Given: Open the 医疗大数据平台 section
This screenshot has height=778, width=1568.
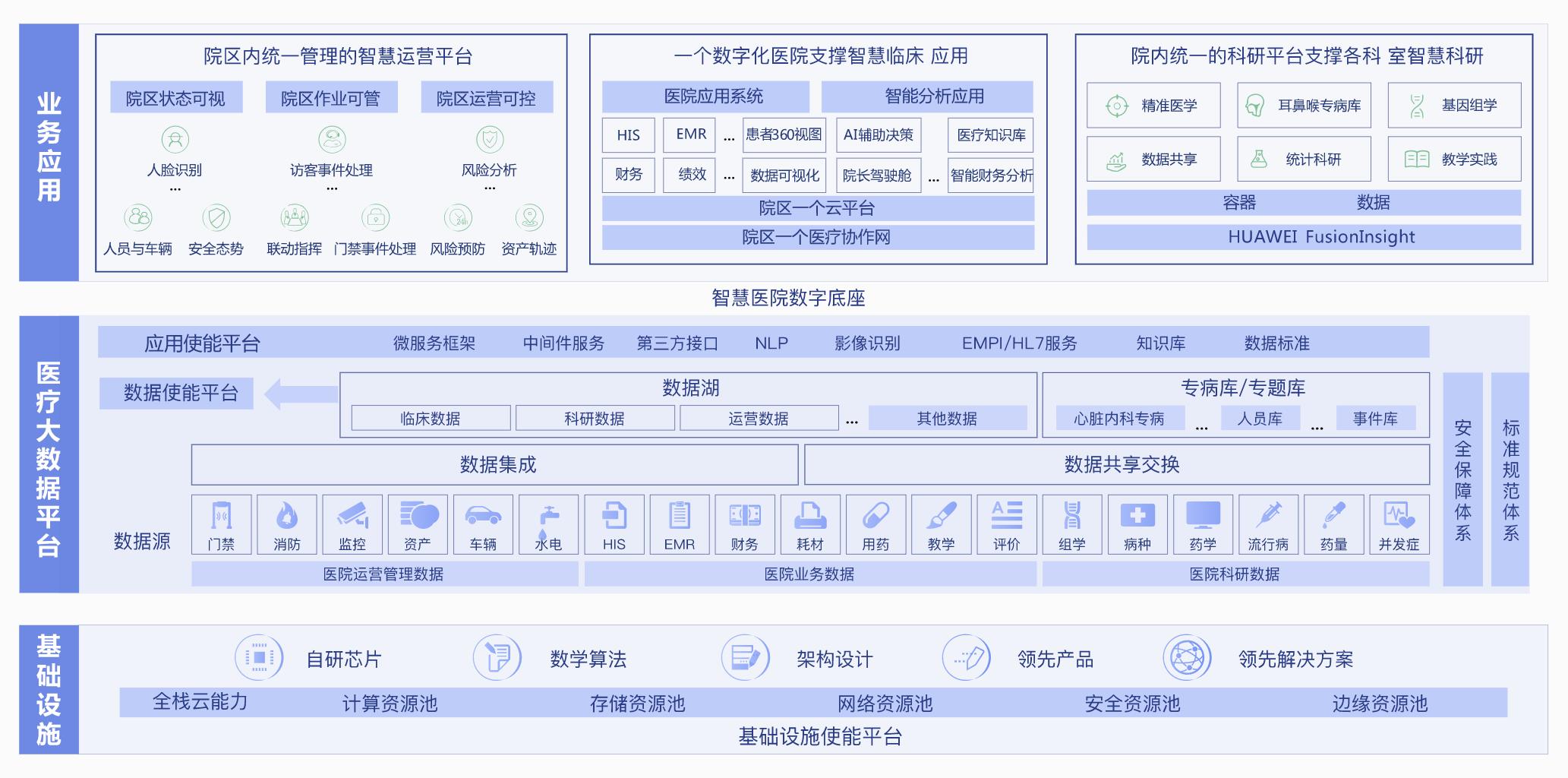Looking at the screenshot, I should tap(48, 454).
